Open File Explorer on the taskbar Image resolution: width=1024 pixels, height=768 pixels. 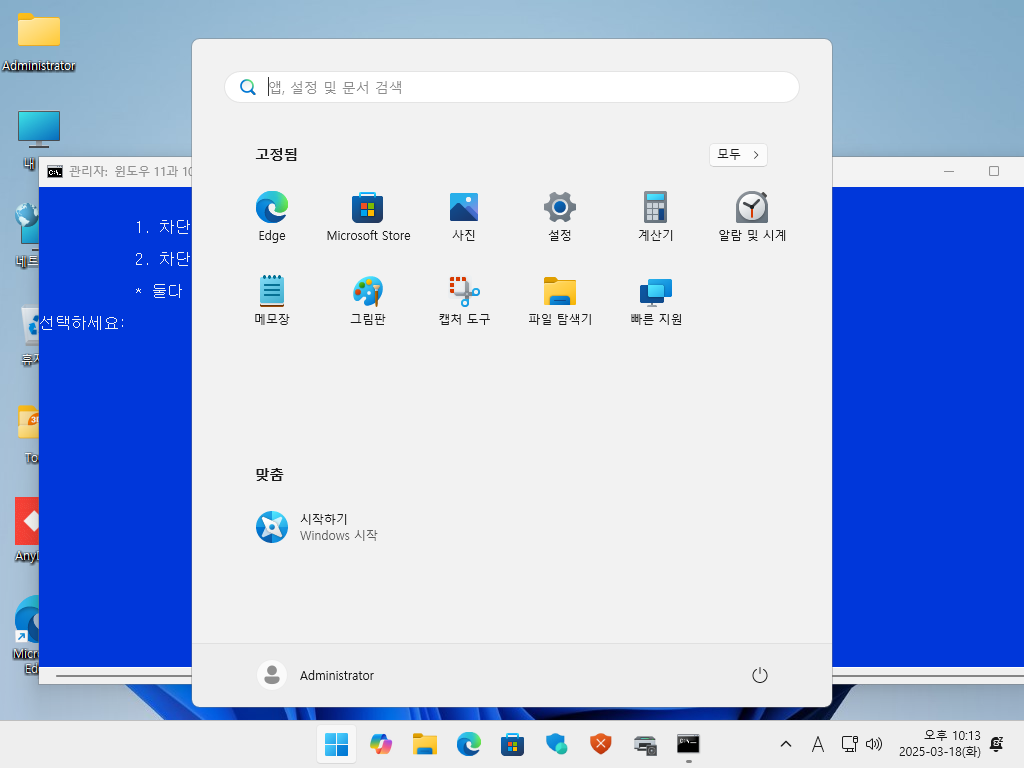(x=424, y=744)
